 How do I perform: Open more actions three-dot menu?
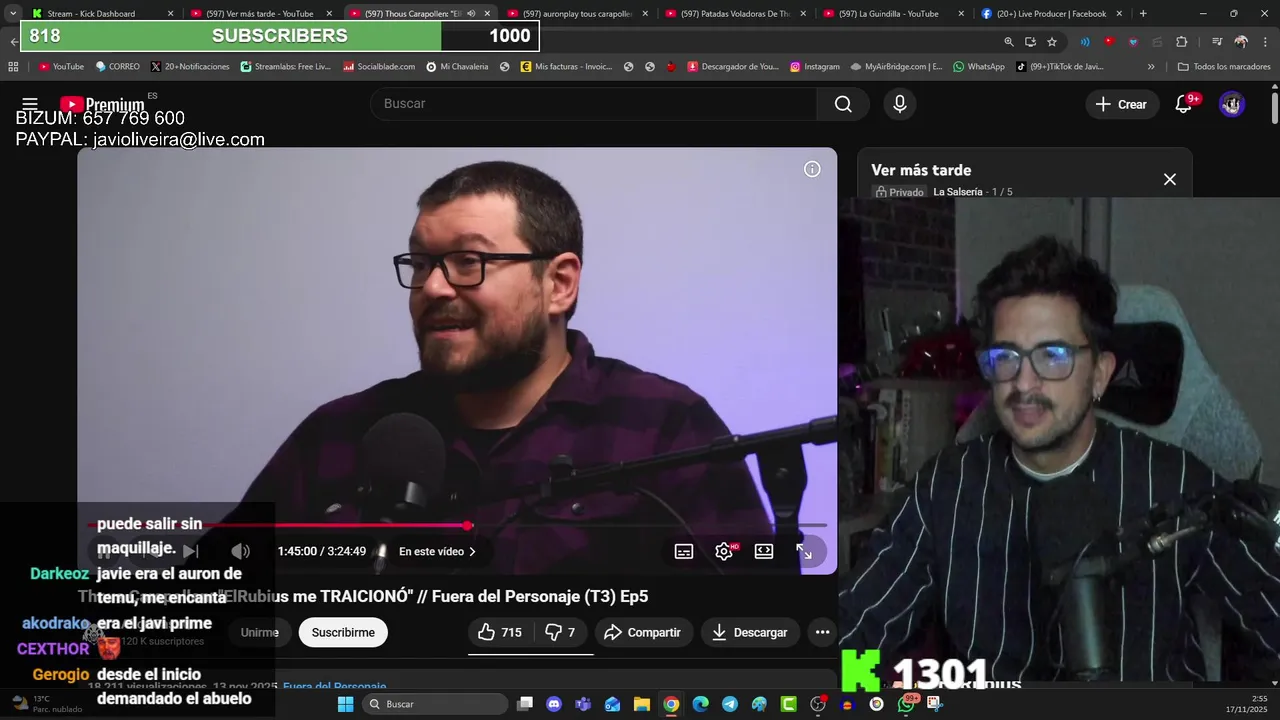[822, 632]
